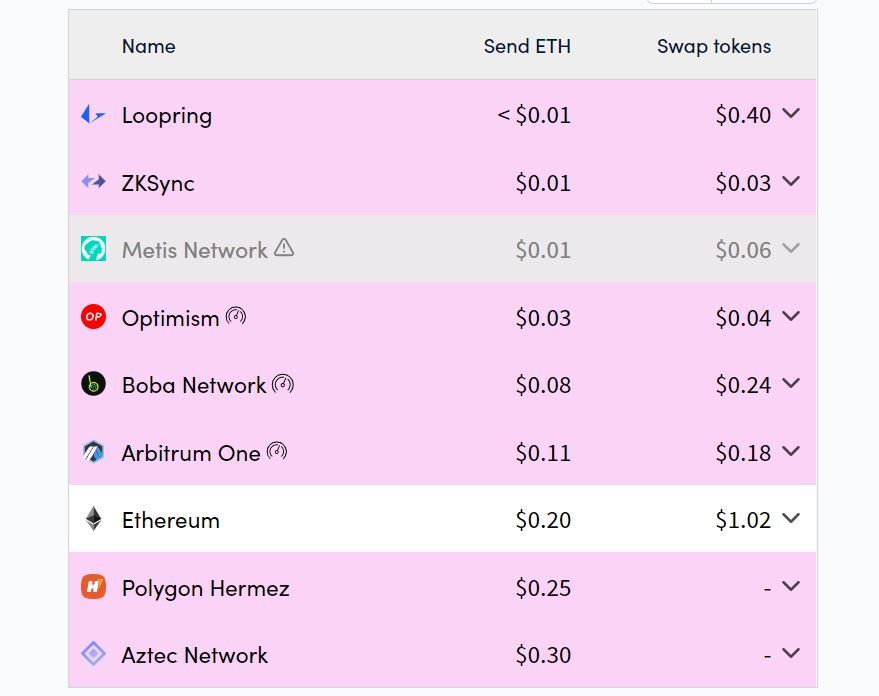The image size is (879, 696).
Task: Expand the Aztec Network row chevron
Action: click(x=791, y=654)
